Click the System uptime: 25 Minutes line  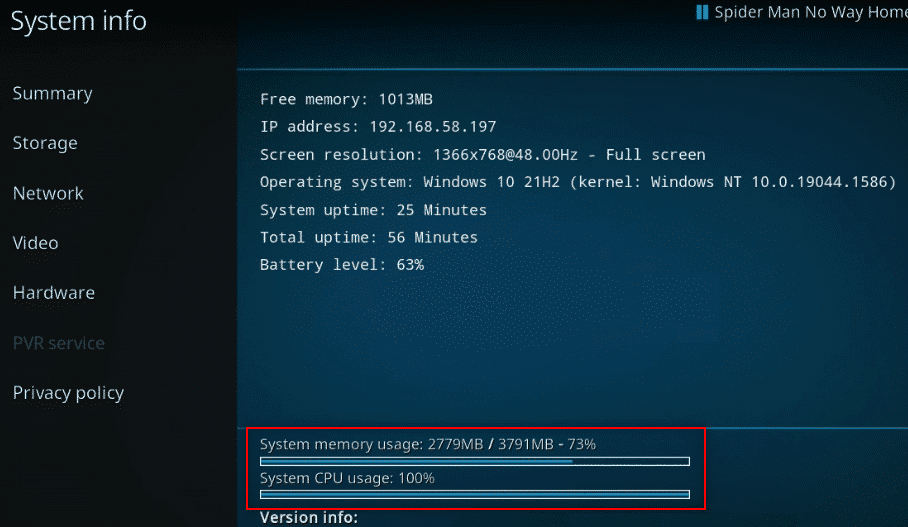tap(374, 210)
